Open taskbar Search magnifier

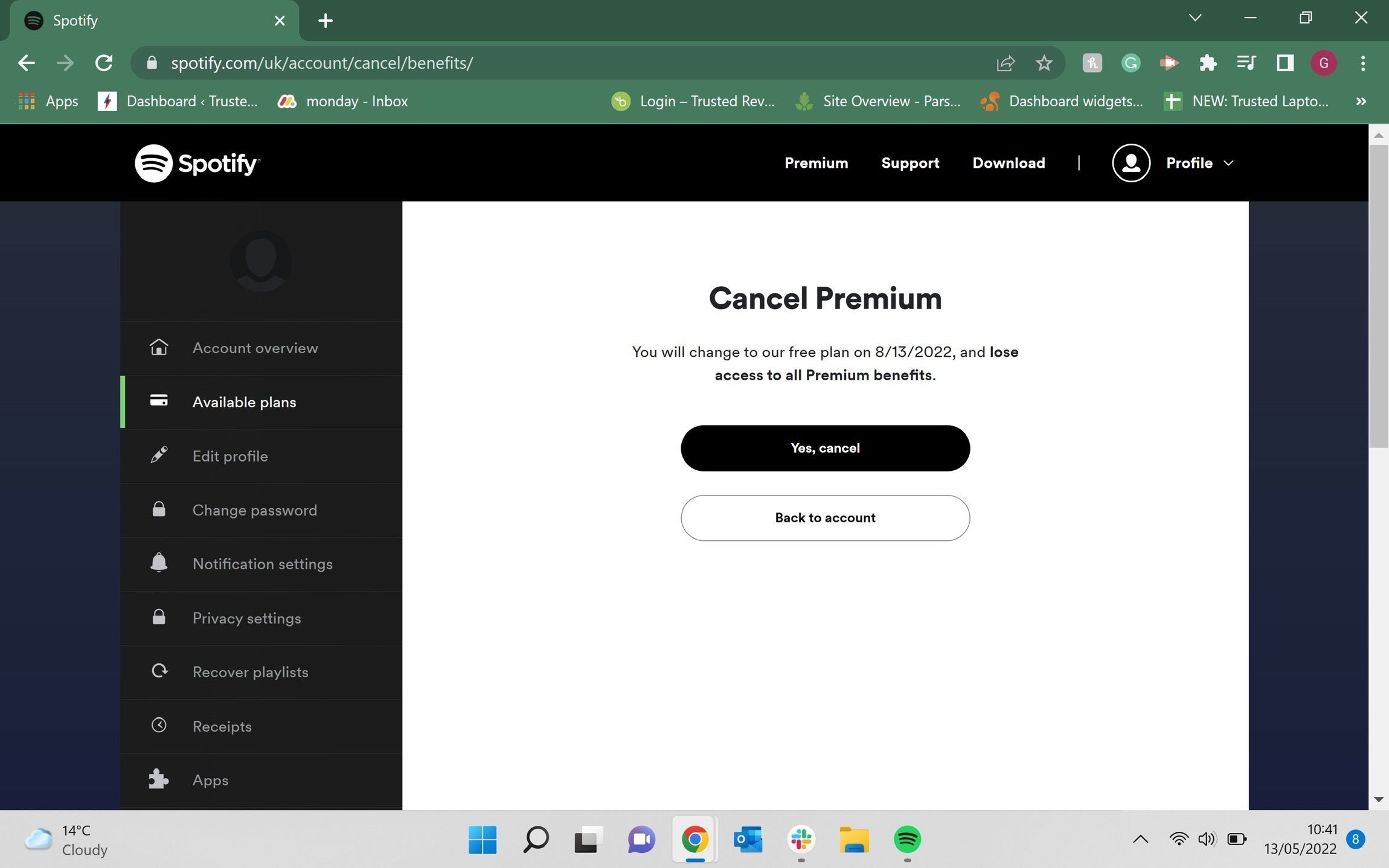tap(535, 839)
